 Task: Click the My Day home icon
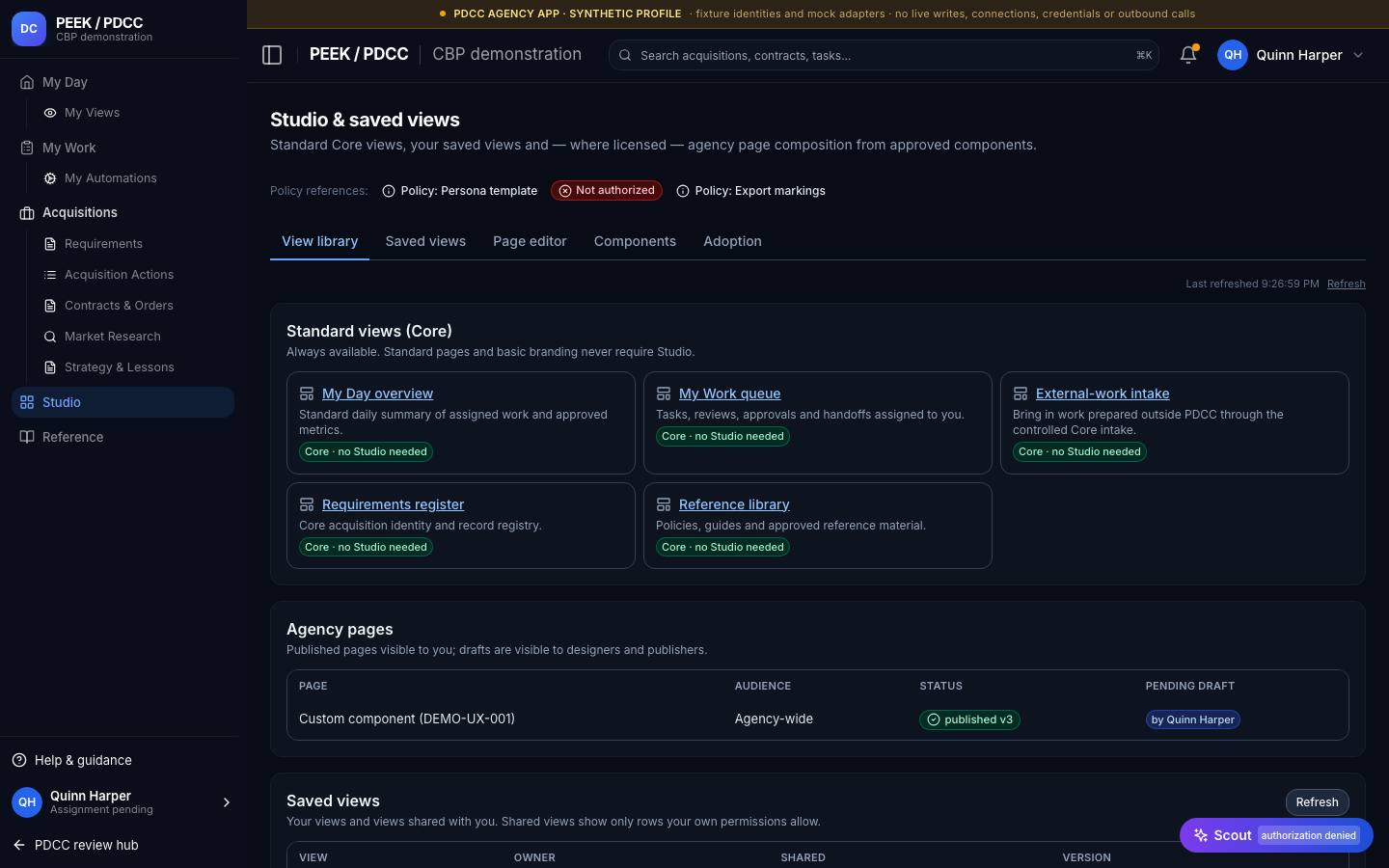27,82
